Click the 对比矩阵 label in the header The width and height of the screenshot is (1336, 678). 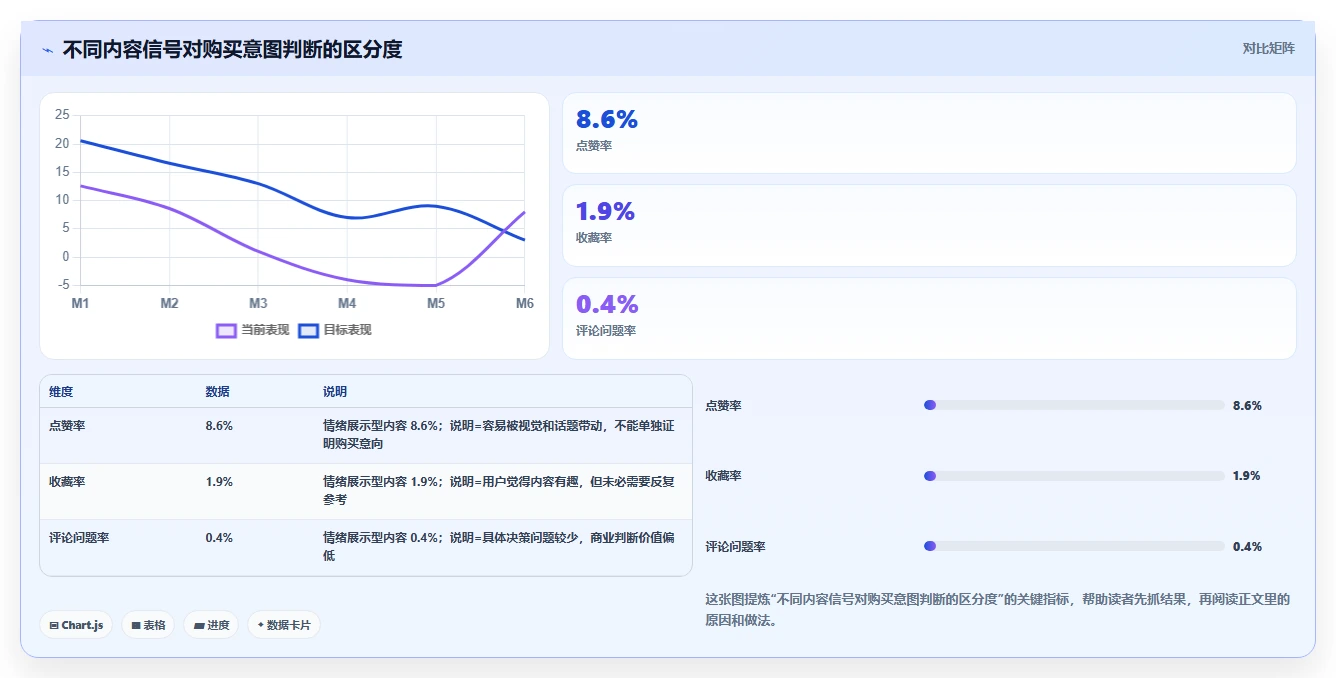[x=1268, y=48]
